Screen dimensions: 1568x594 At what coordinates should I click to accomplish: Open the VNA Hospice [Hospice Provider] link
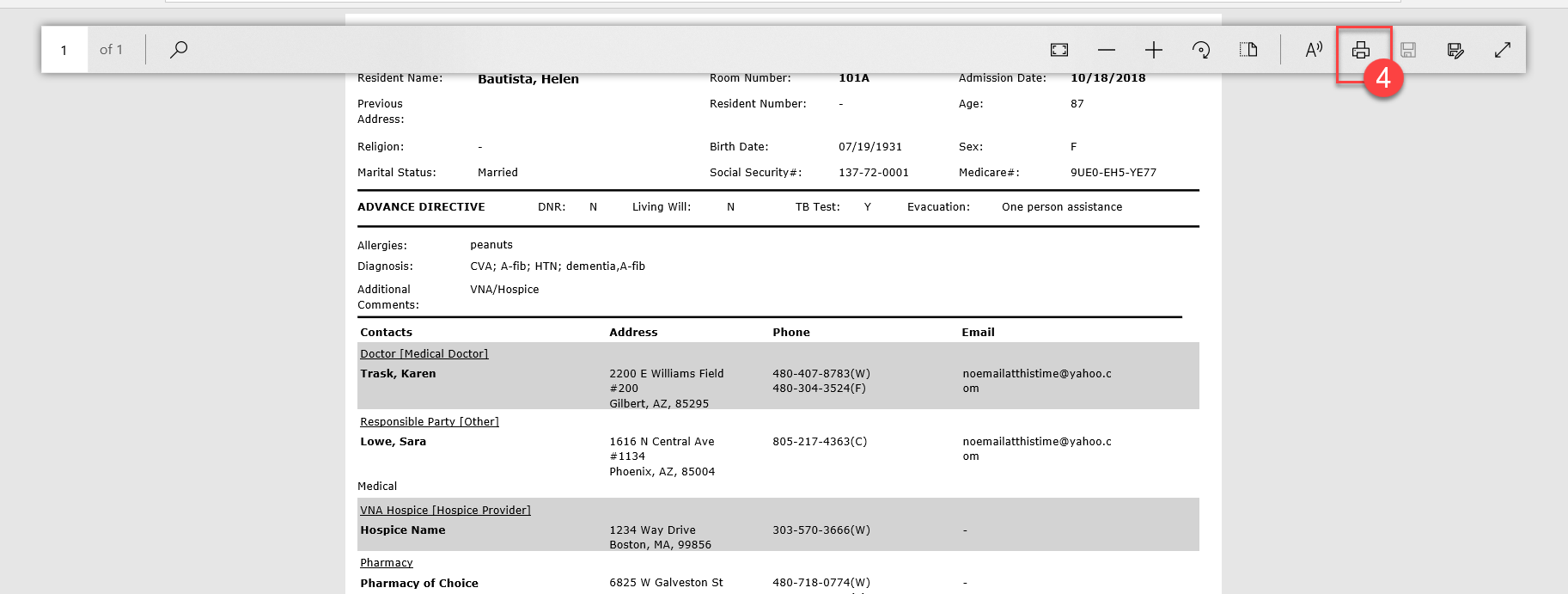445,510
